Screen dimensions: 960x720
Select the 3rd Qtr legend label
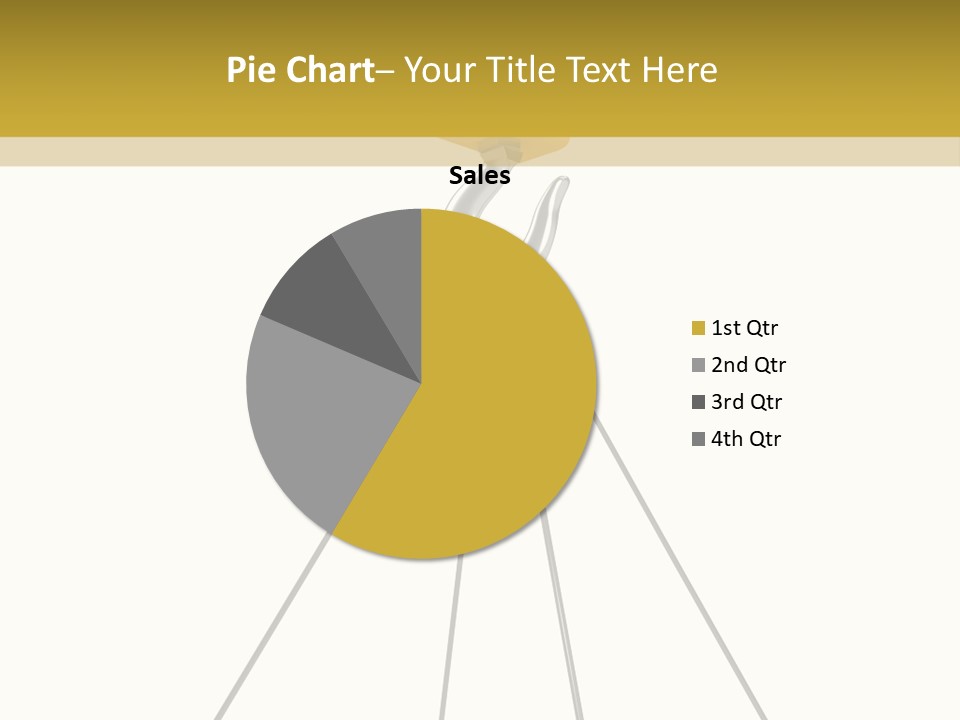pos(746,402)
